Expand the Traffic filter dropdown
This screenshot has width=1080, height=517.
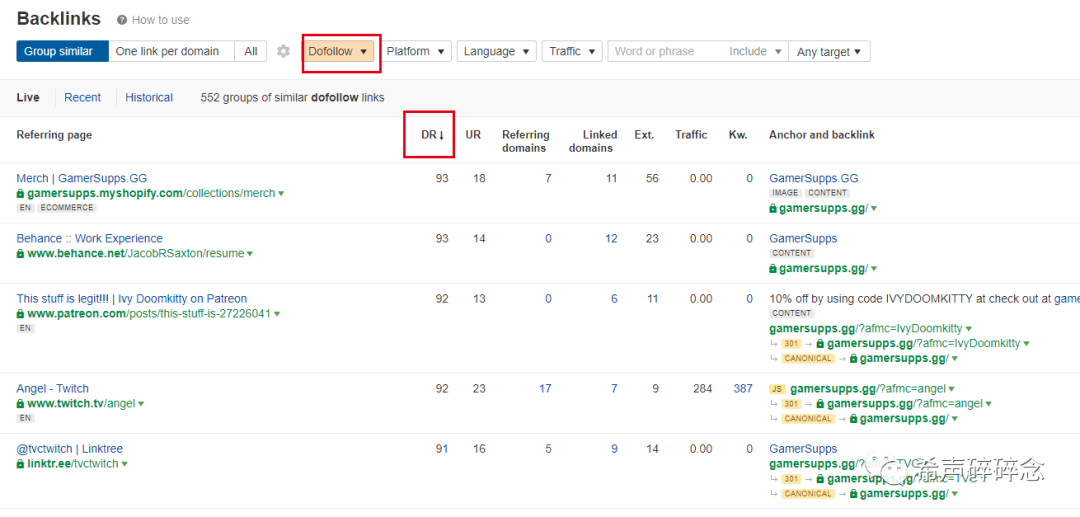tap(572, 51)
